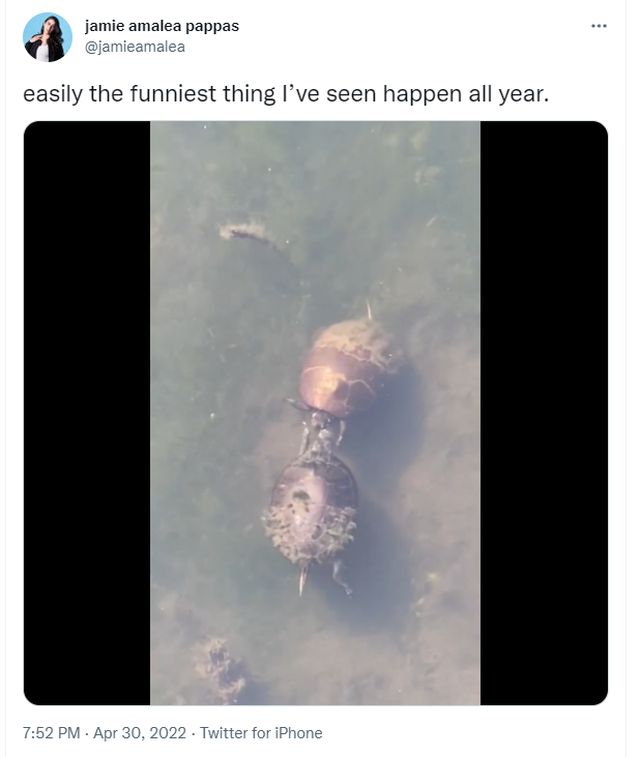Click empty header space beside the username
This screenshot has width=640, height=757.
pyautogui.click(x=410, y=36)
